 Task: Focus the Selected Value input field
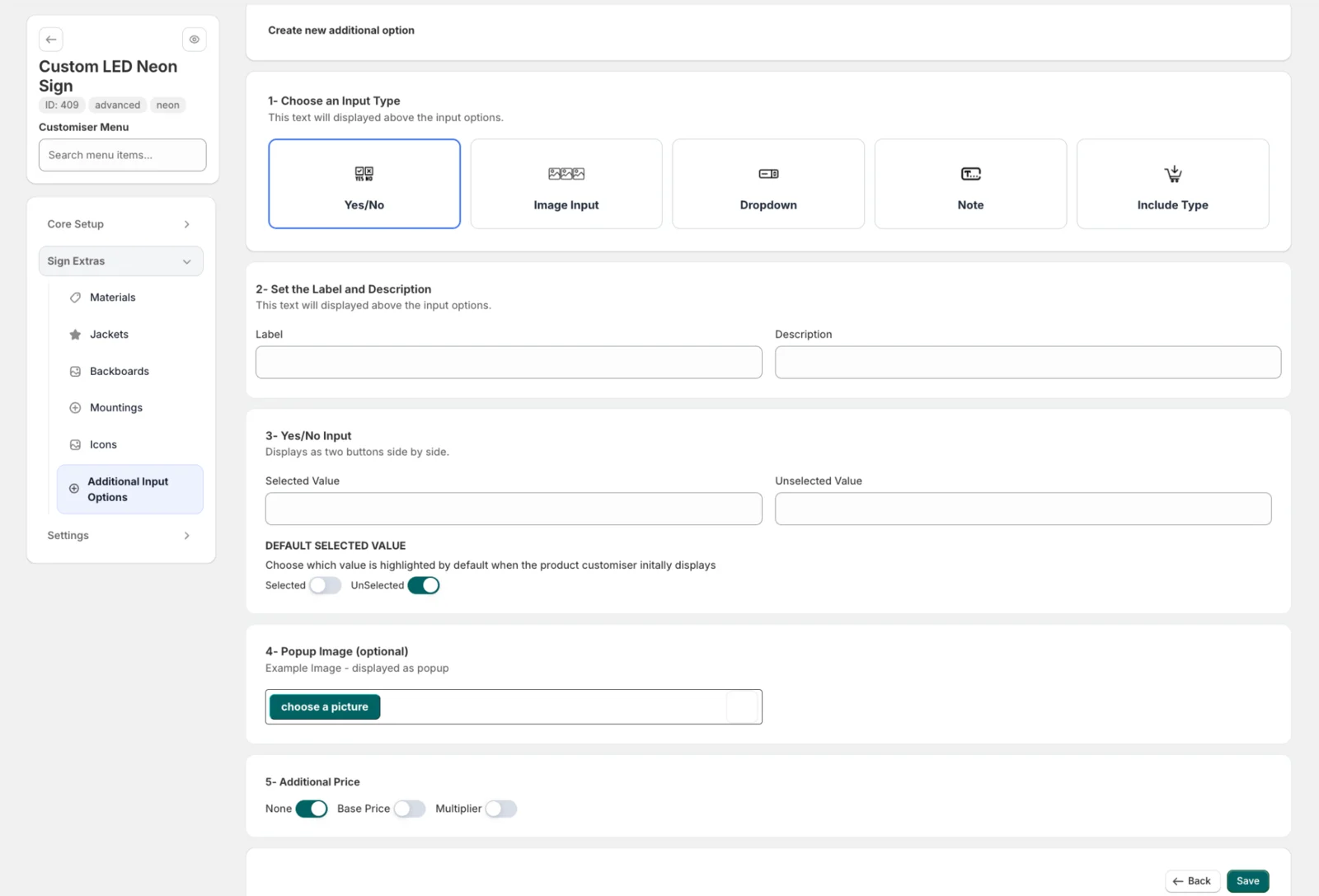(x=514, y=509)
